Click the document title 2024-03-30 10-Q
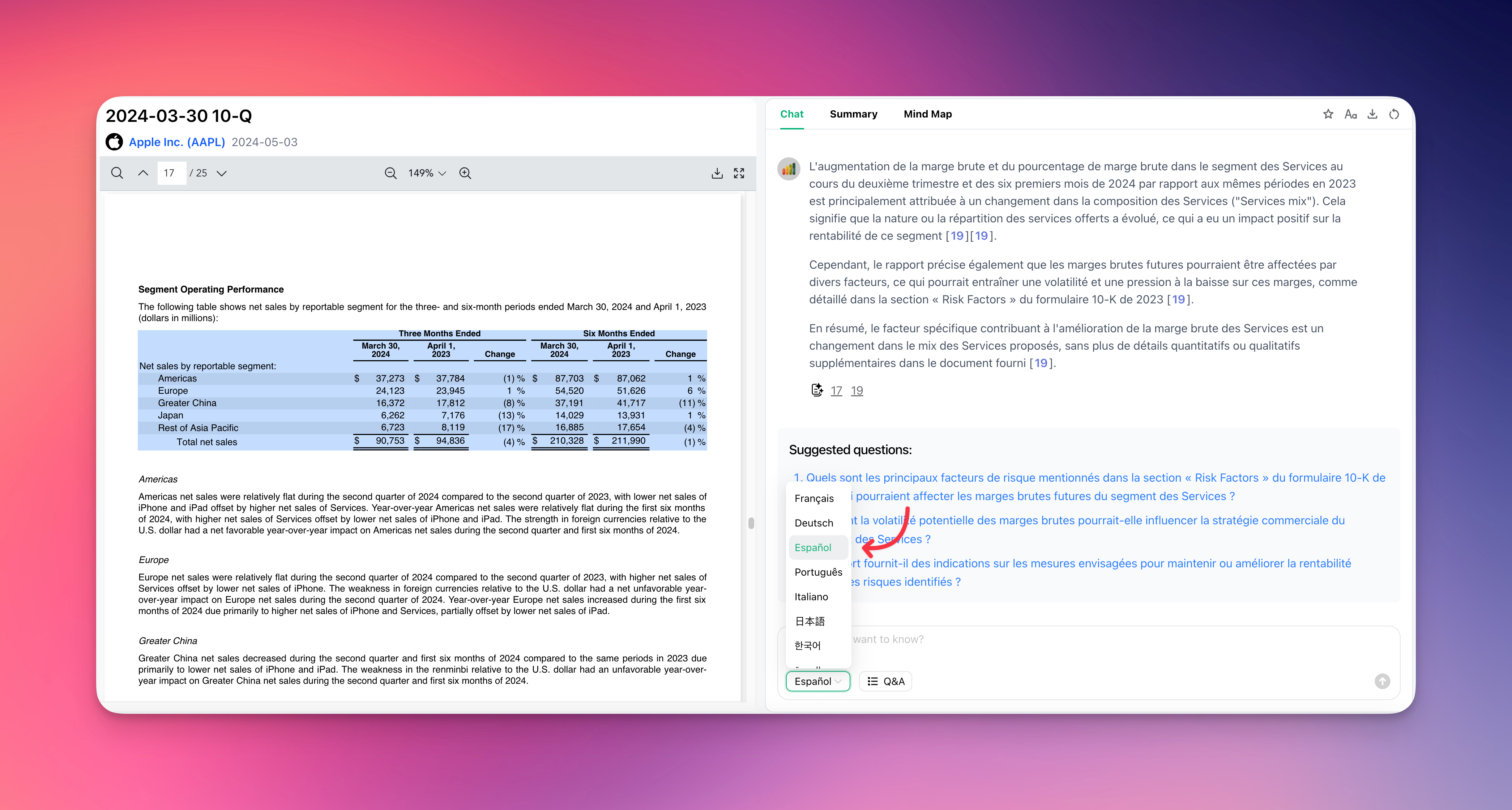 tap(179, 116)
